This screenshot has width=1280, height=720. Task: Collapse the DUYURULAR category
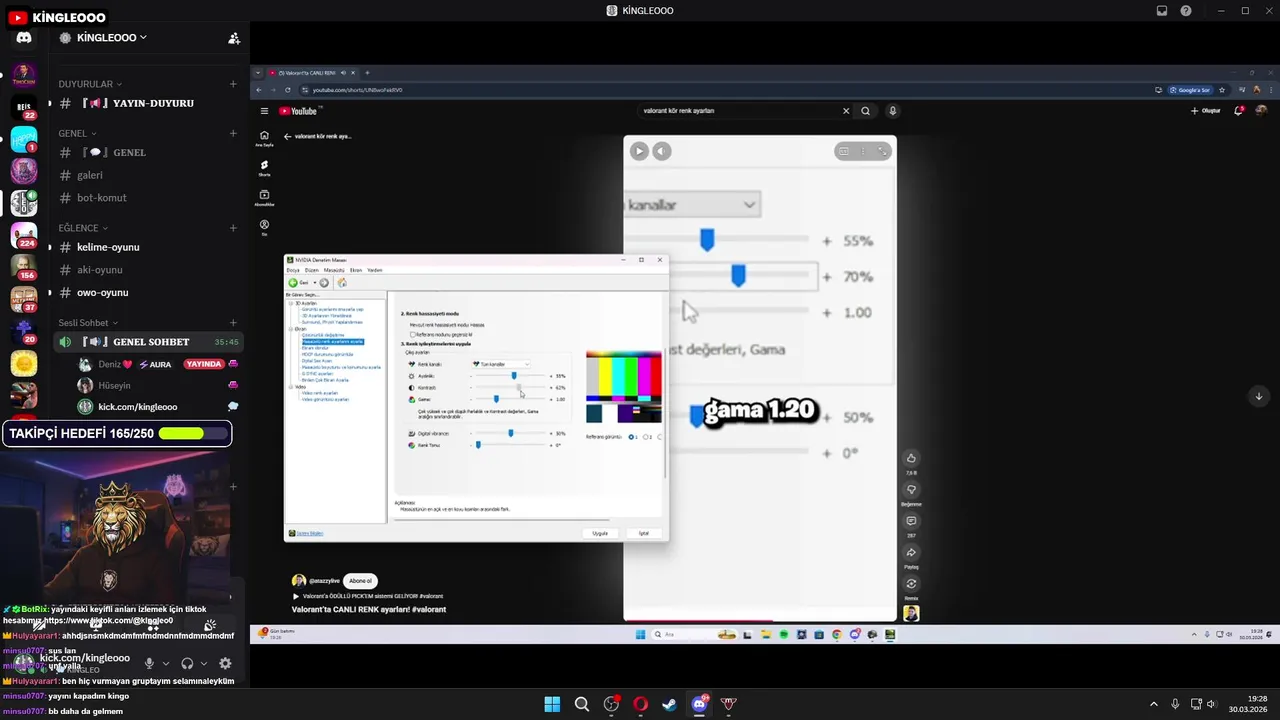90,84
